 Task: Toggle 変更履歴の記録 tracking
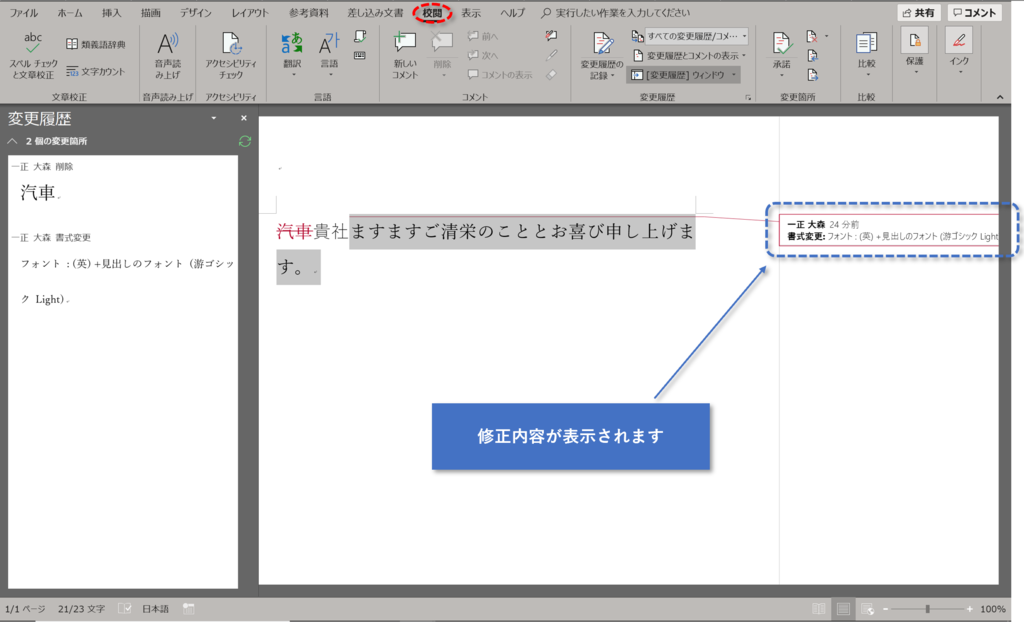[x=601, y=52]
